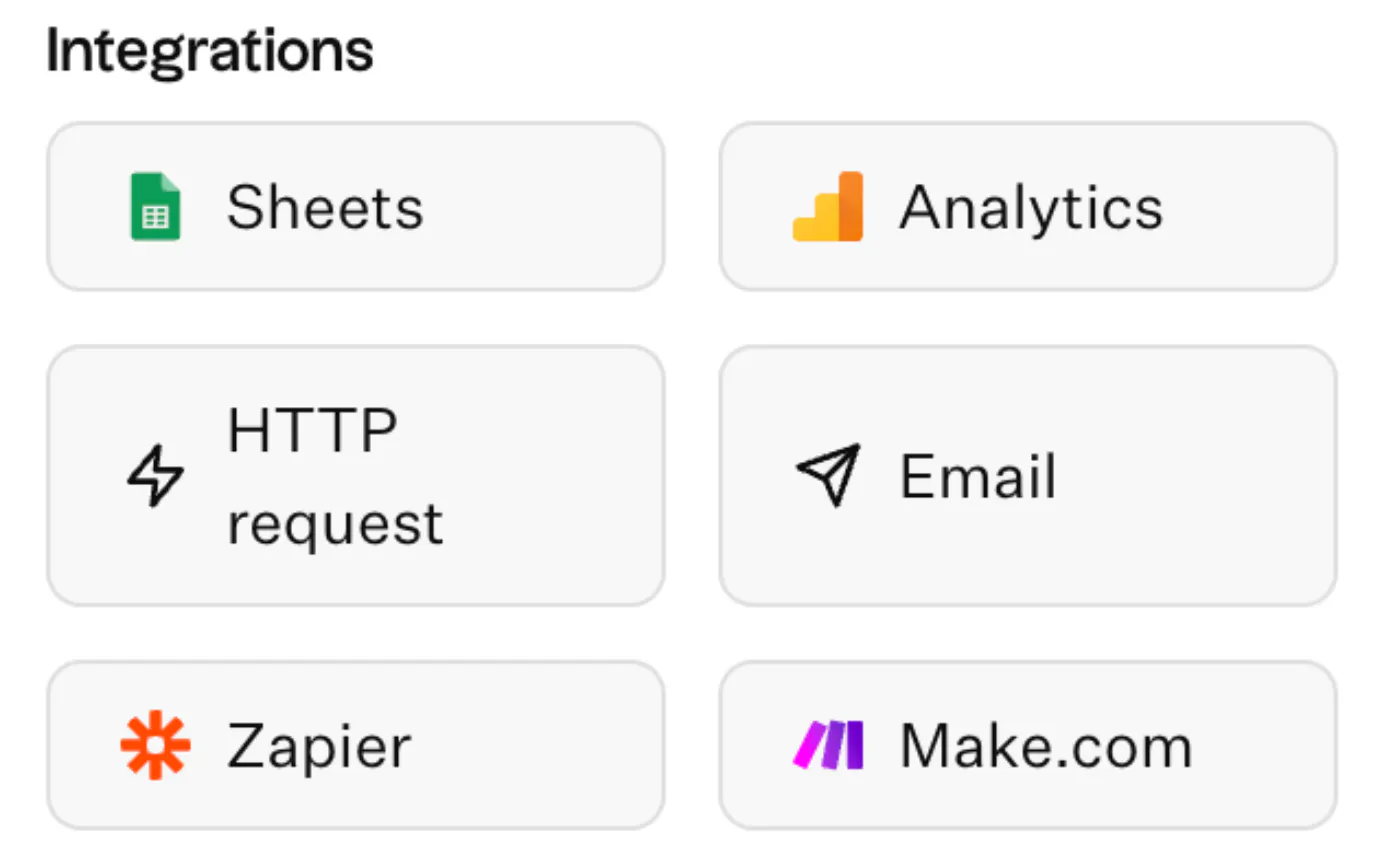Open the Sheets integration card
This screenshot has height=864, width=1378.
point(355,207)
